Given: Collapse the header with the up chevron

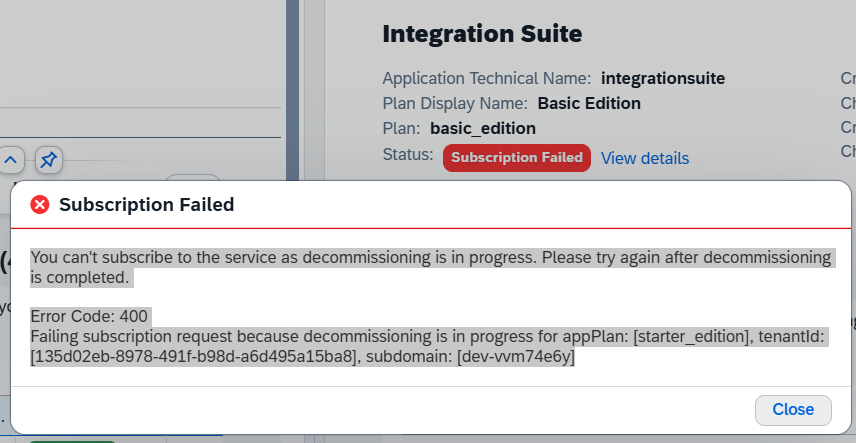Looking at the screenshot, I should 11,160.
